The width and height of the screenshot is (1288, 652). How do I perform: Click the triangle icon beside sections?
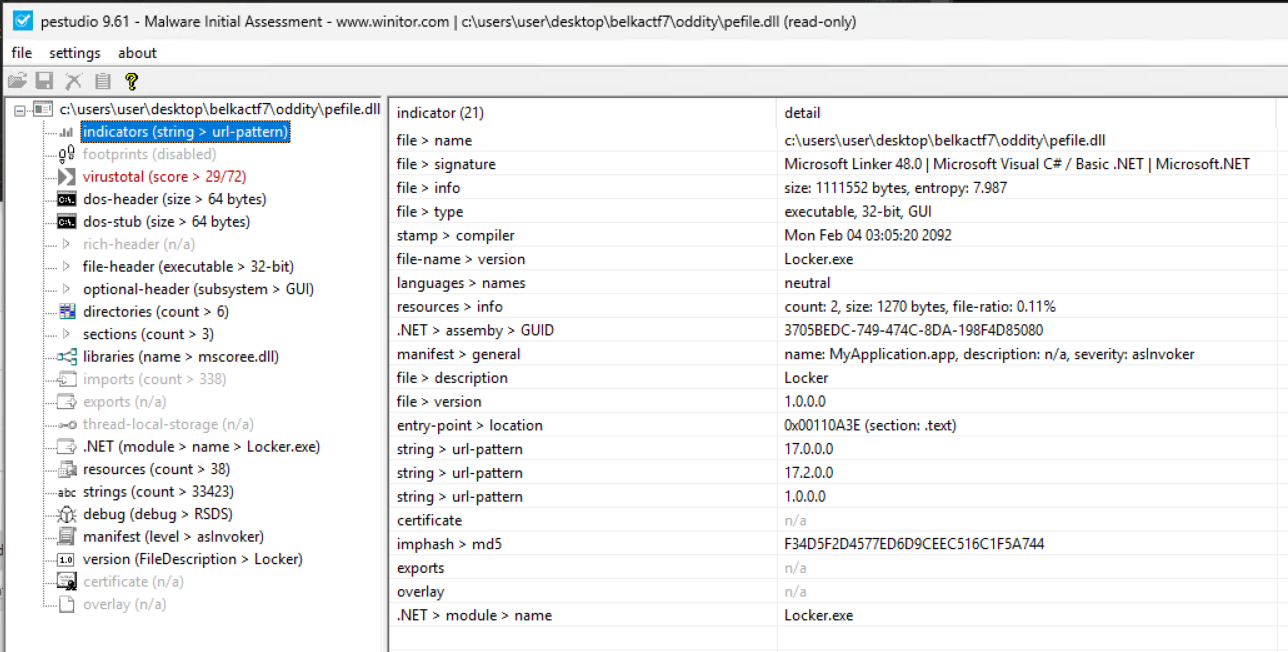66,334
